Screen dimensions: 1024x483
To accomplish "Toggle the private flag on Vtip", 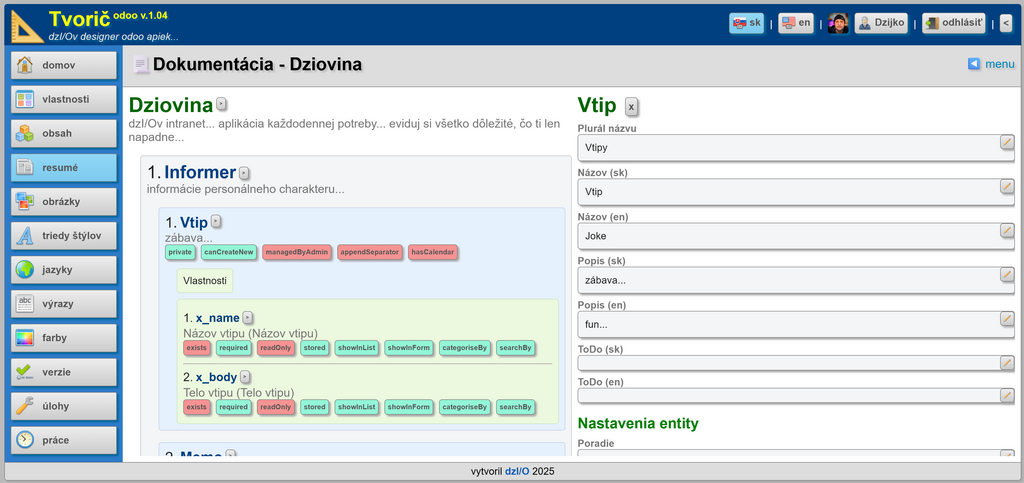I will [x=180, y=253].
